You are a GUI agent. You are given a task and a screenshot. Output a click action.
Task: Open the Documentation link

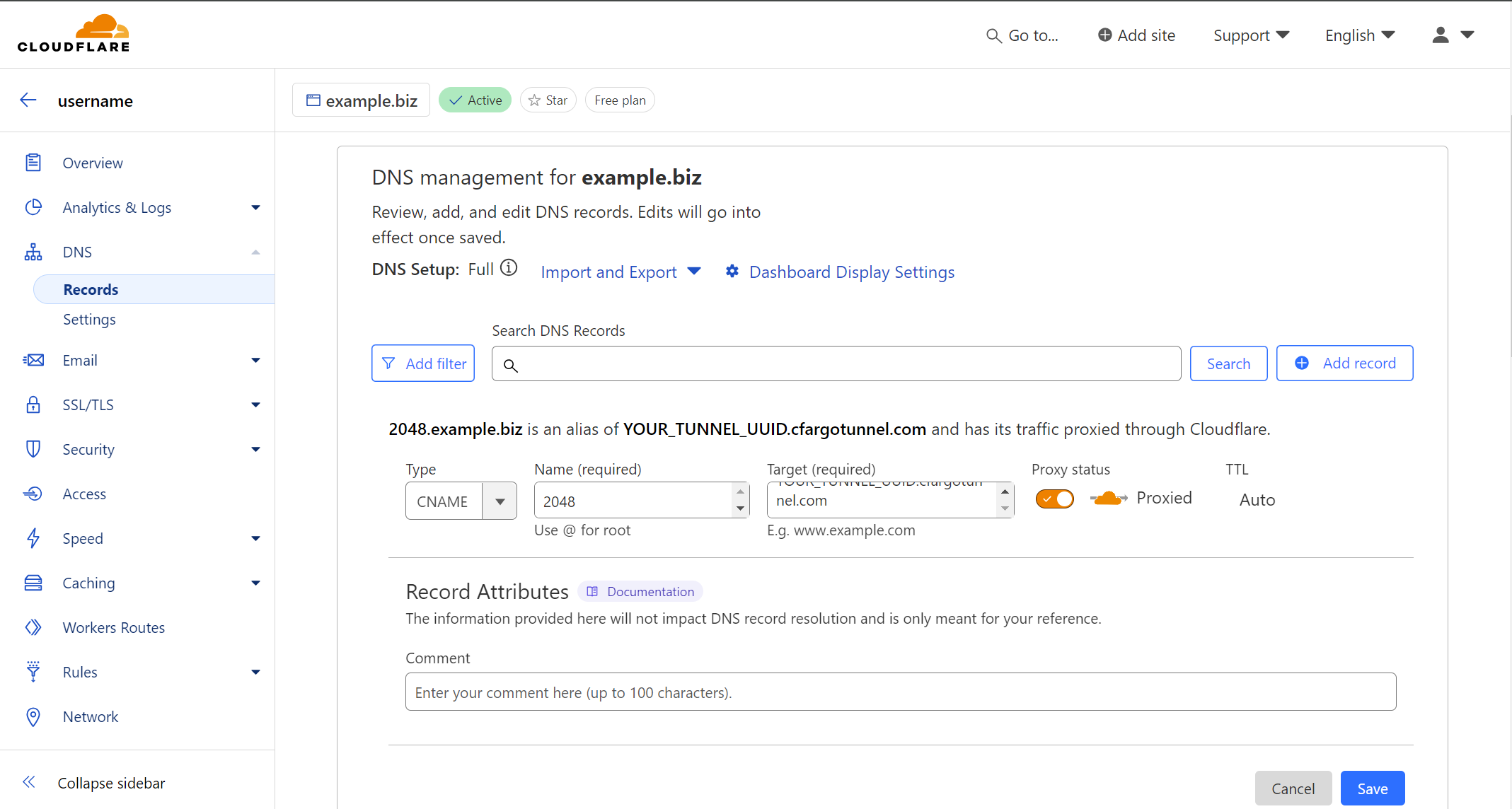(640, 591)
